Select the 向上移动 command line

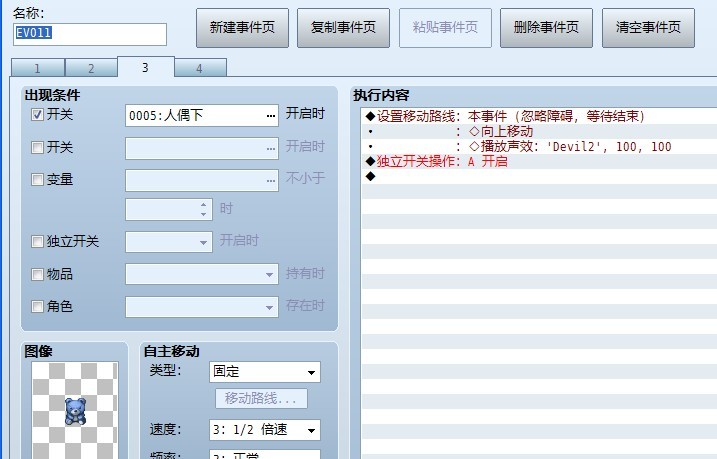(539, 132)
